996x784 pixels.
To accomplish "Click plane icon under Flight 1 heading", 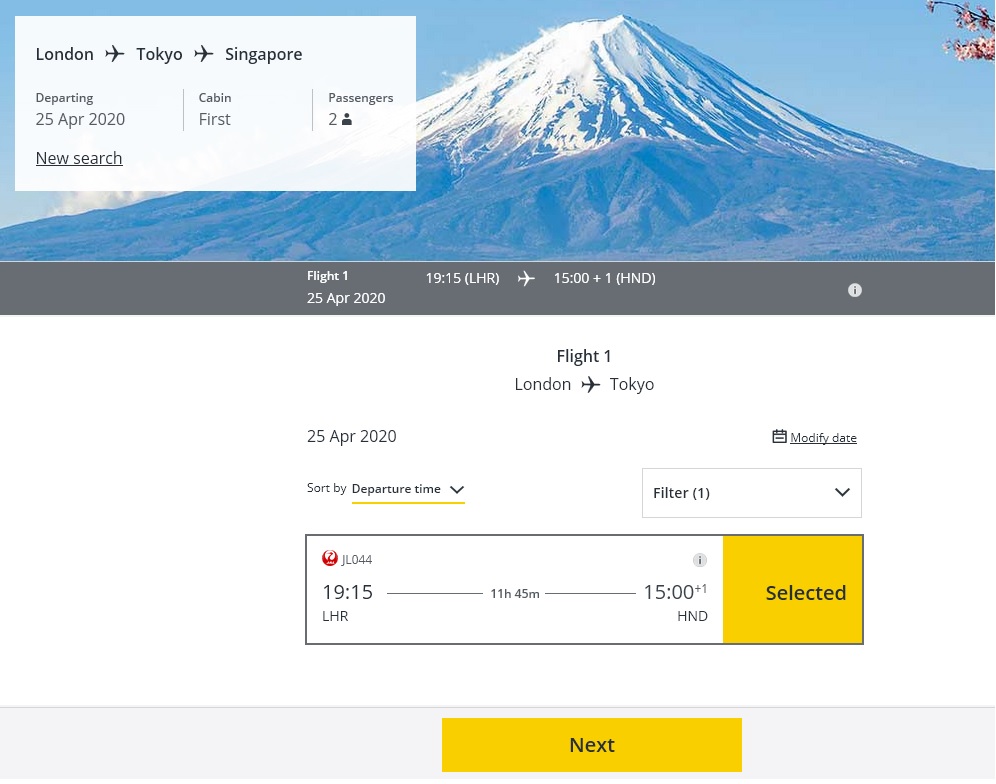I will click(591, 385).
